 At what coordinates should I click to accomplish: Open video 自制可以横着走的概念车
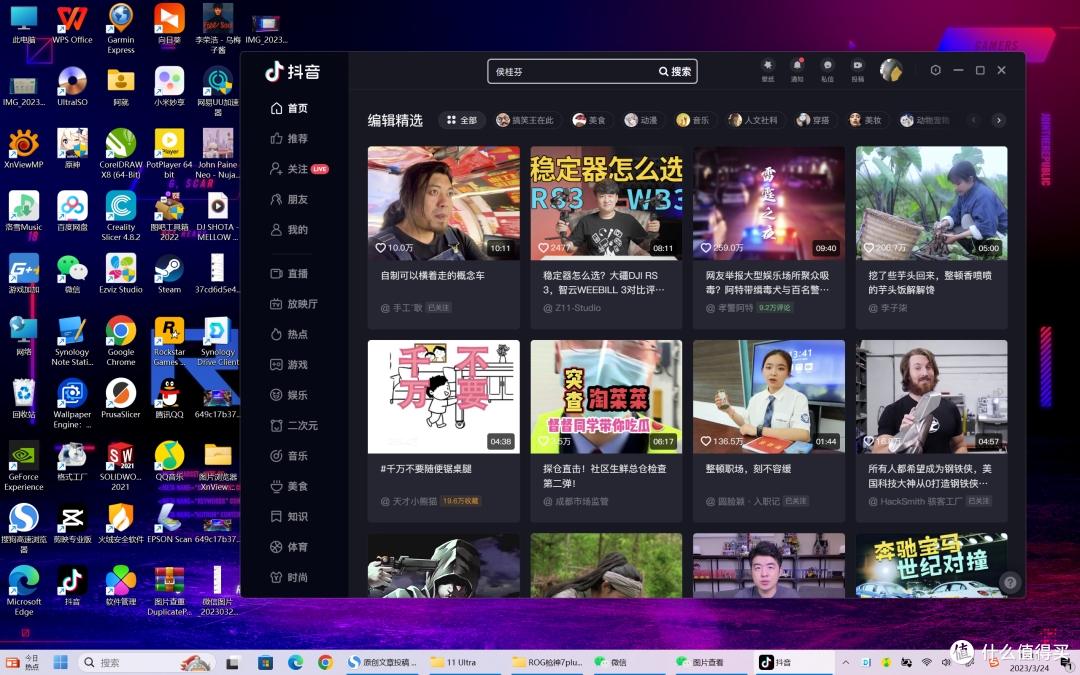pyautogui.click(x=444, y=202)
